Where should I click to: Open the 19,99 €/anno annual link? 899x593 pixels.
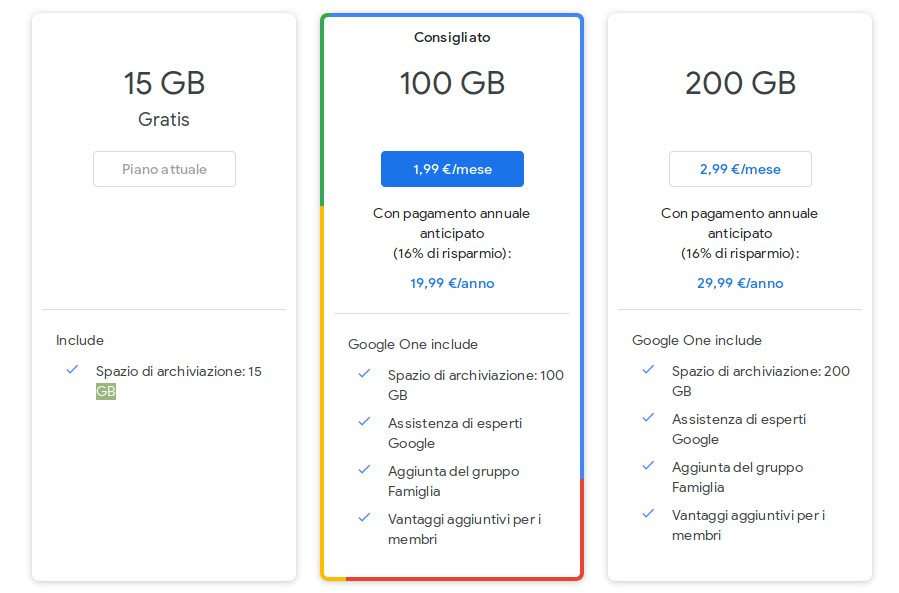(x=452, y=283)
